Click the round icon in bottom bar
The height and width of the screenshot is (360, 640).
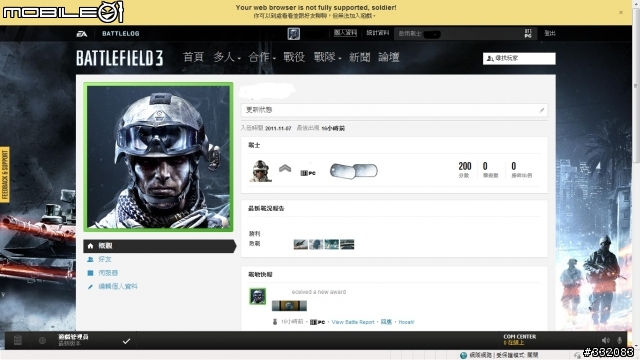(x=42, y=340)
